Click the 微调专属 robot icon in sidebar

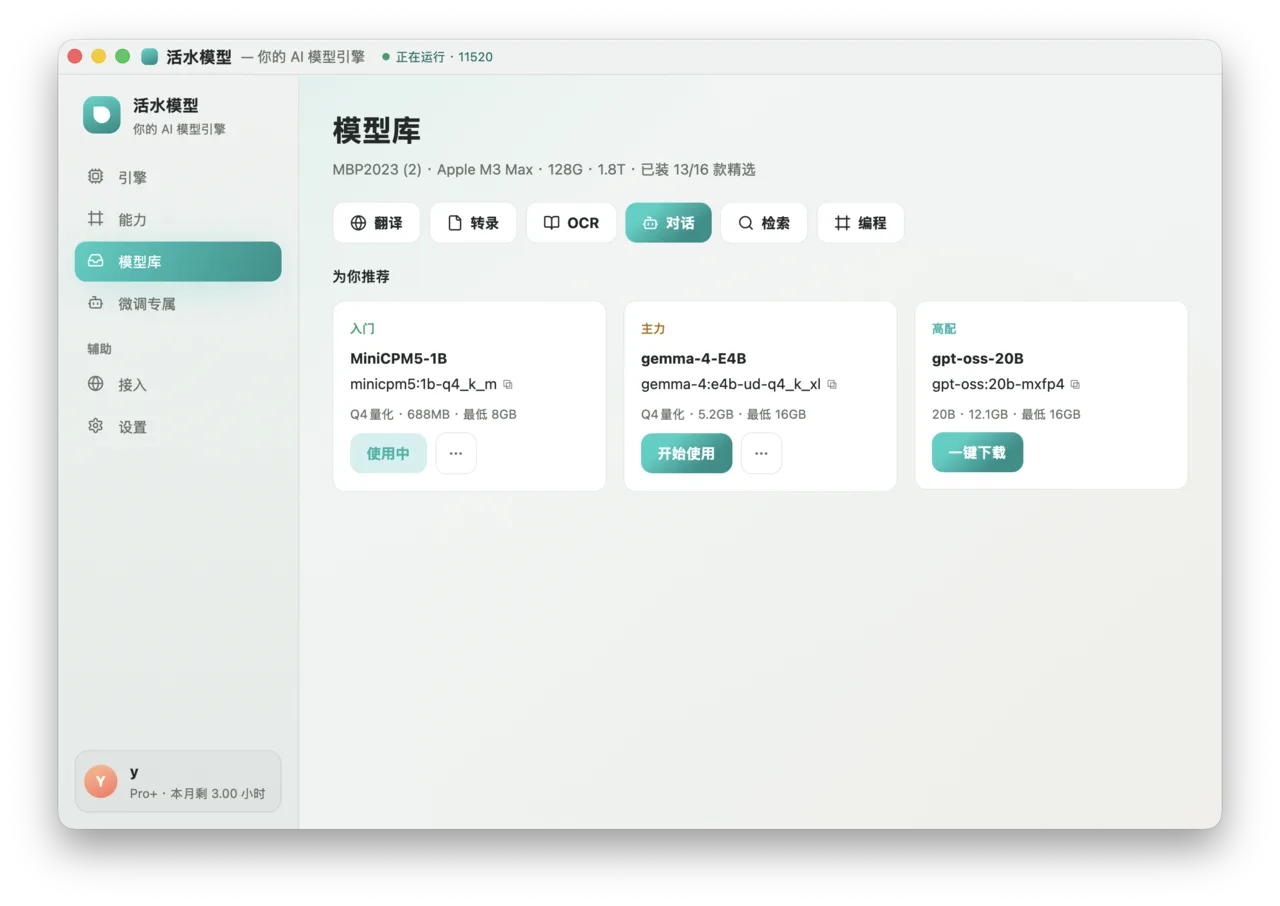tap(95, 302)
